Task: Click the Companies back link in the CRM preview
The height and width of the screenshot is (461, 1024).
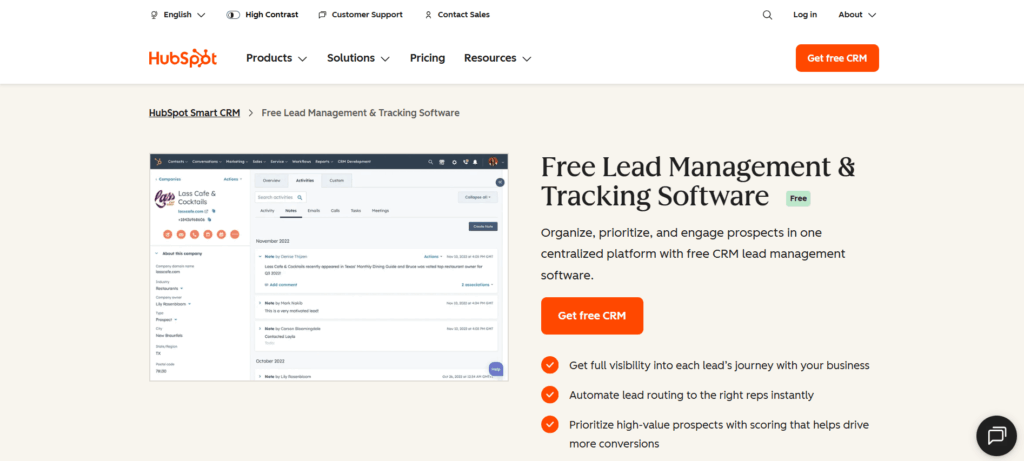Action: tap(168, 179)
